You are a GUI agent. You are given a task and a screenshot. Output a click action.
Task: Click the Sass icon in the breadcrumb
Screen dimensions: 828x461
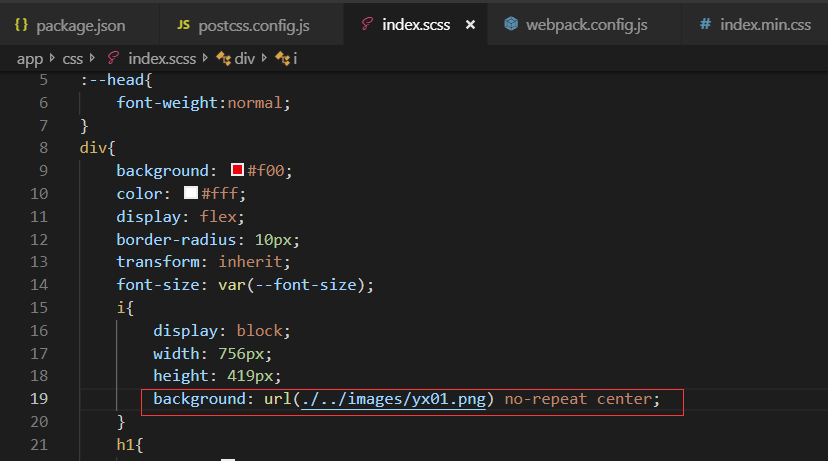coord(114,58)
